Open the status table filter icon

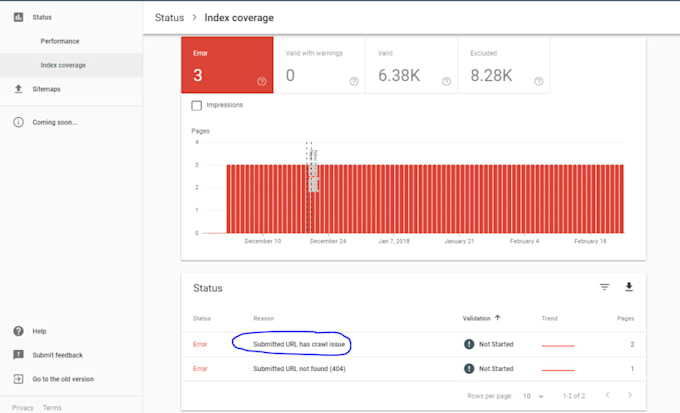coord(604,287)
